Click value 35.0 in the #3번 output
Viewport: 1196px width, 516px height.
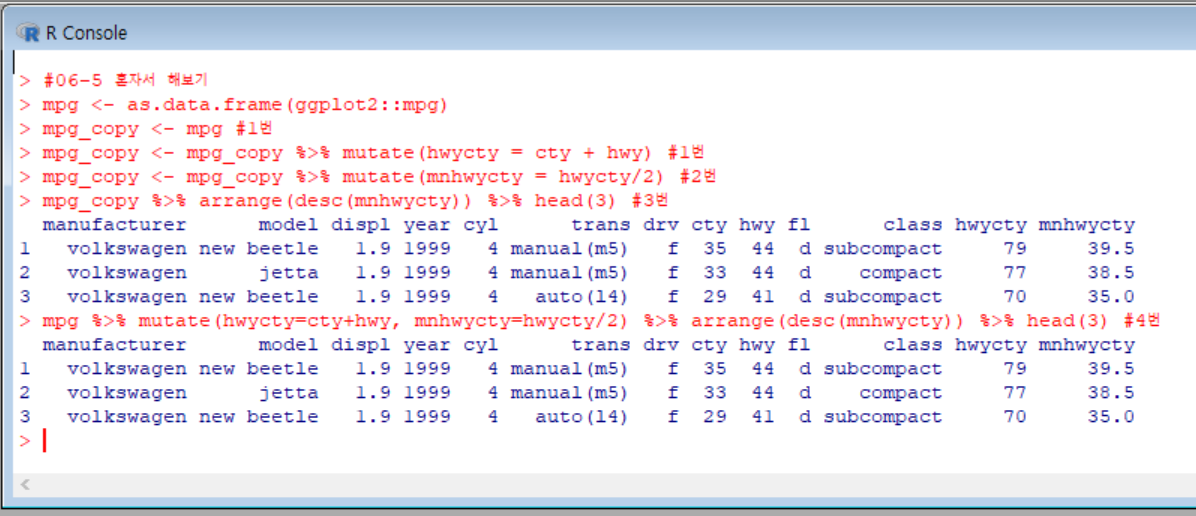(x=1111, y=297)
